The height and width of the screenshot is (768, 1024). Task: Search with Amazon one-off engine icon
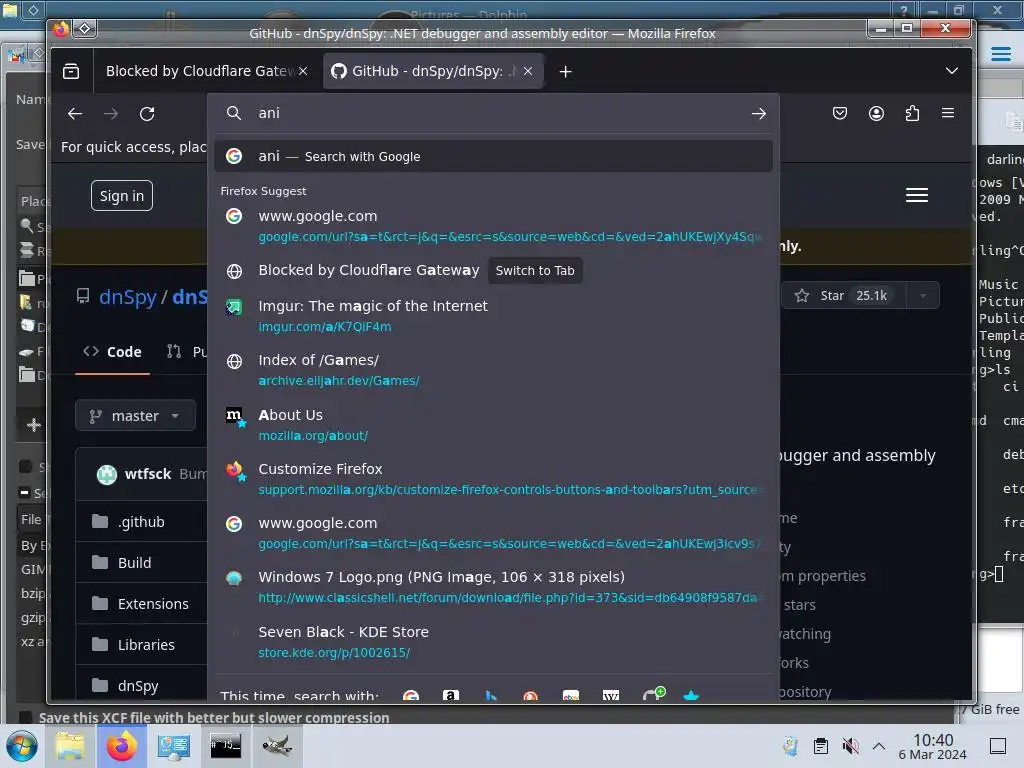(x=451, y=696)
